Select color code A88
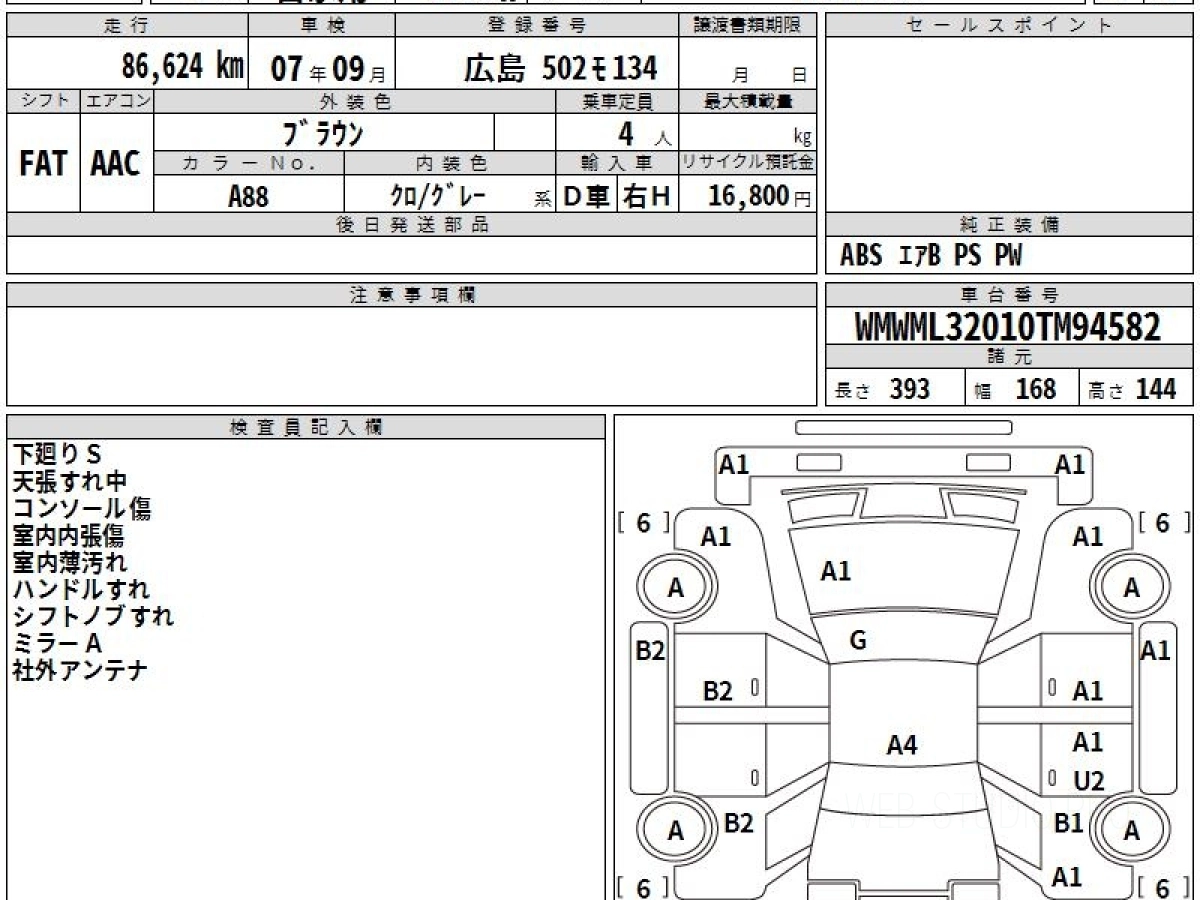1200x900 pixels. click(x=248, y=196)
